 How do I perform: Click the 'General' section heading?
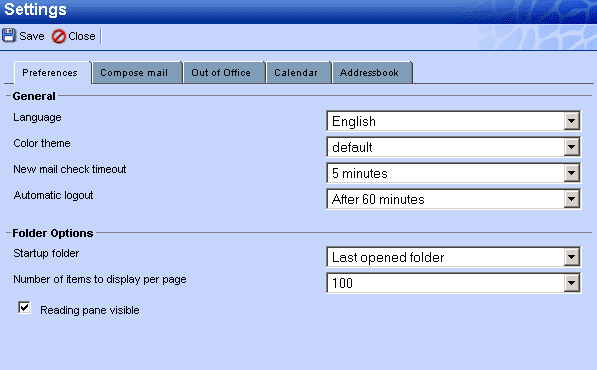[x=34, y=96]
